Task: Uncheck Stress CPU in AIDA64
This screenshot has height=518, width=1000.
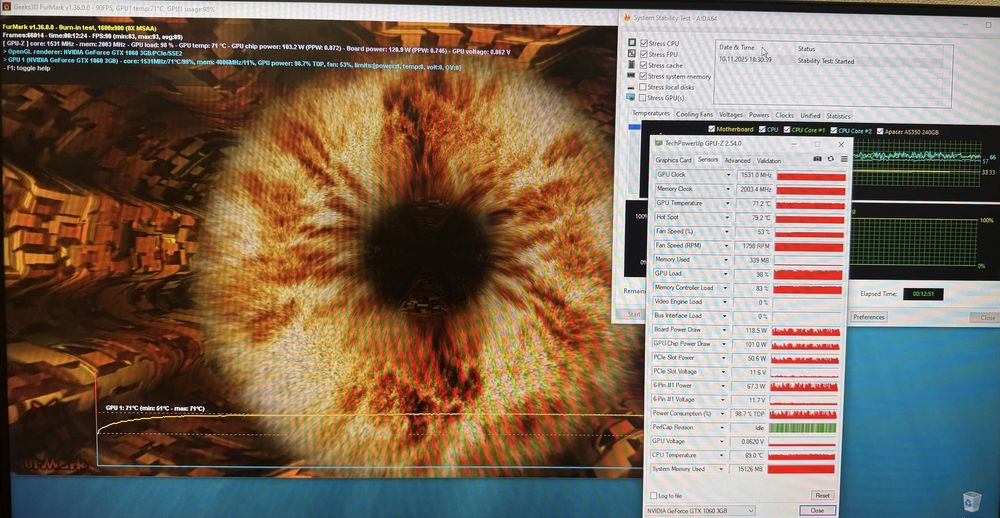Action: [x=643, y=43]
